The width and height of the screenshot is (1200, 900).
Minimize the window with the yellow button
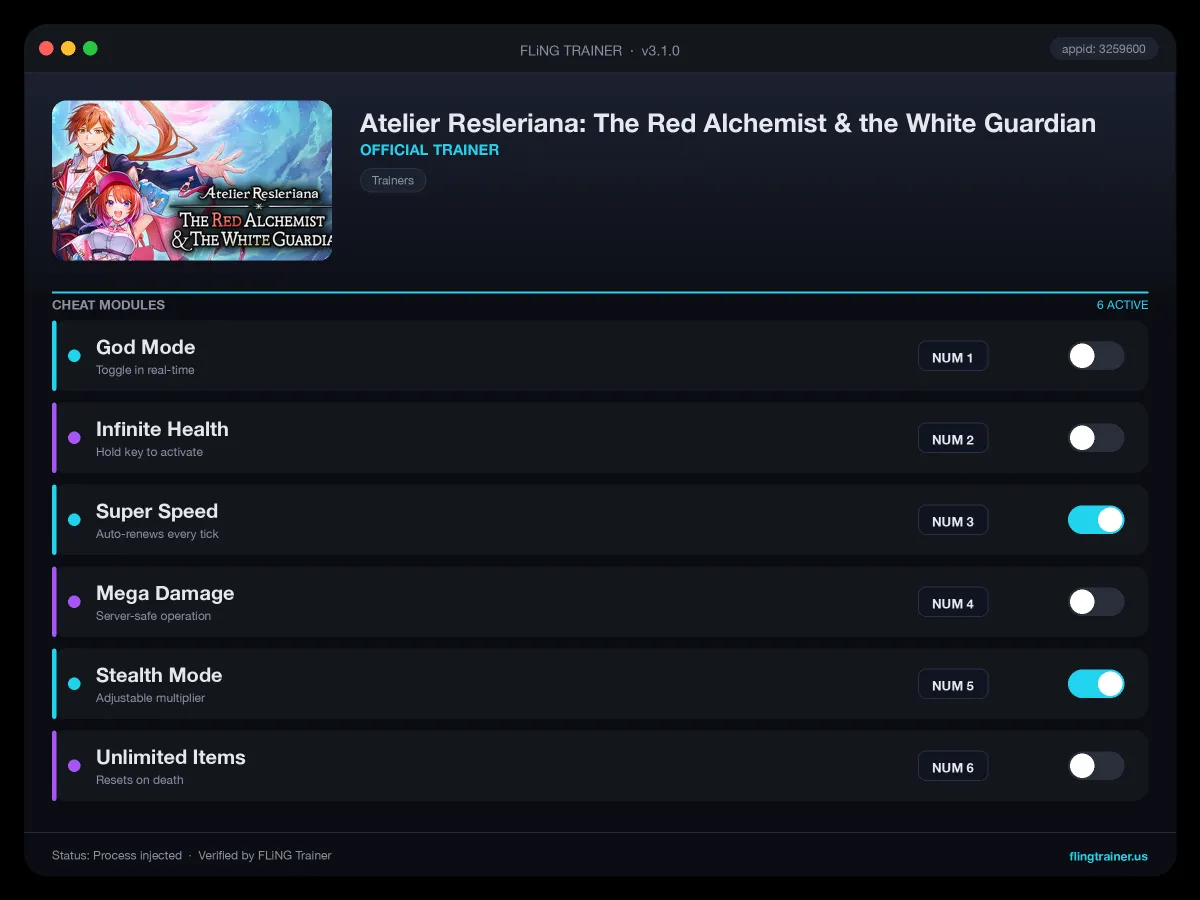point(68,48)
